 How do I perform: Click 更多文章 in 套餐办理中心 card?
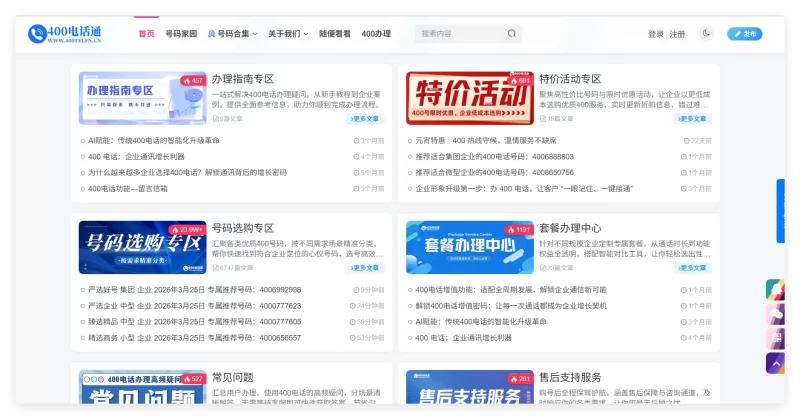coord(692,268)
